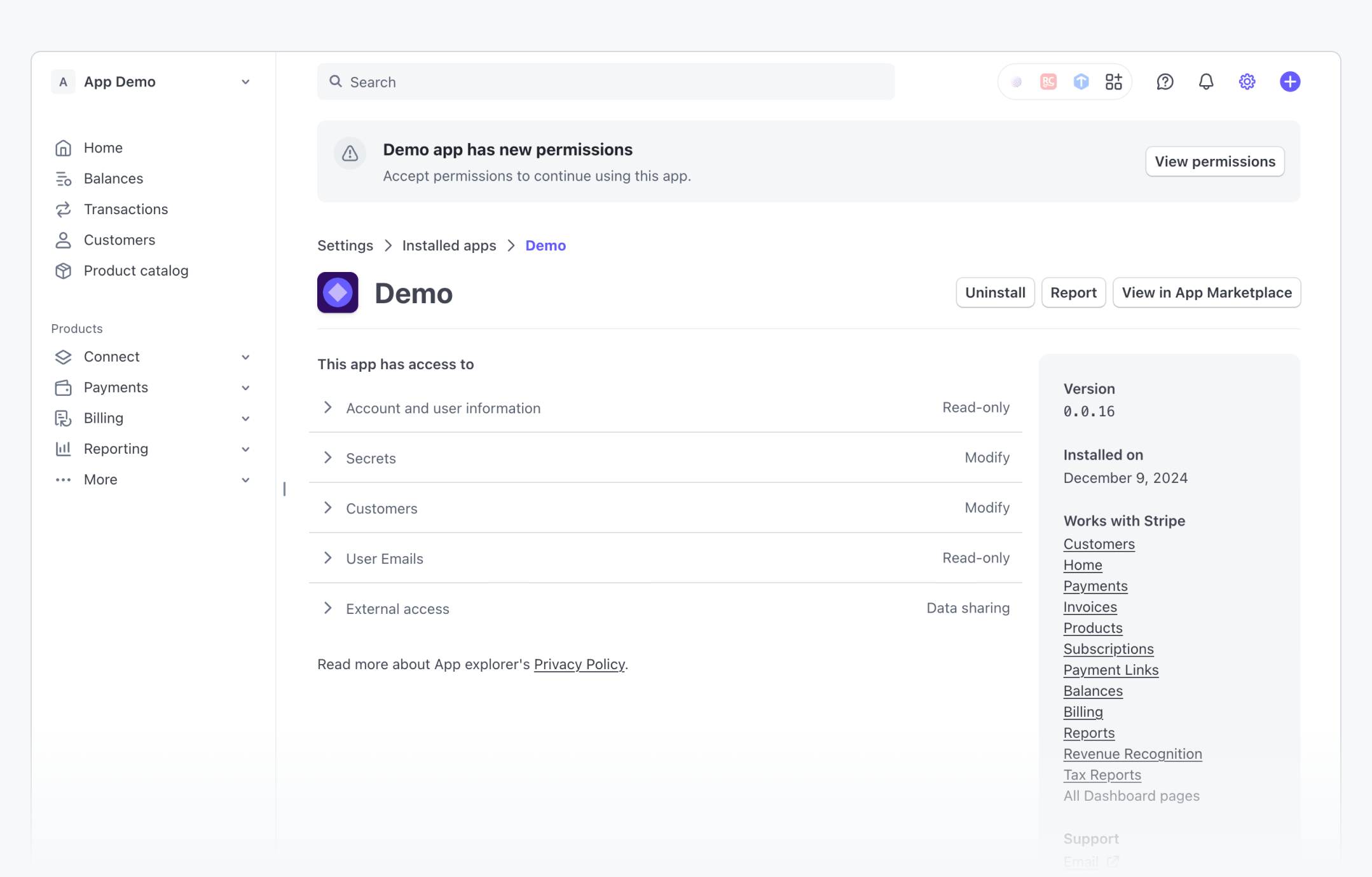Go to Transactions in sidebar
Viewport: 1372px width, 877px height.
point(125,209)
